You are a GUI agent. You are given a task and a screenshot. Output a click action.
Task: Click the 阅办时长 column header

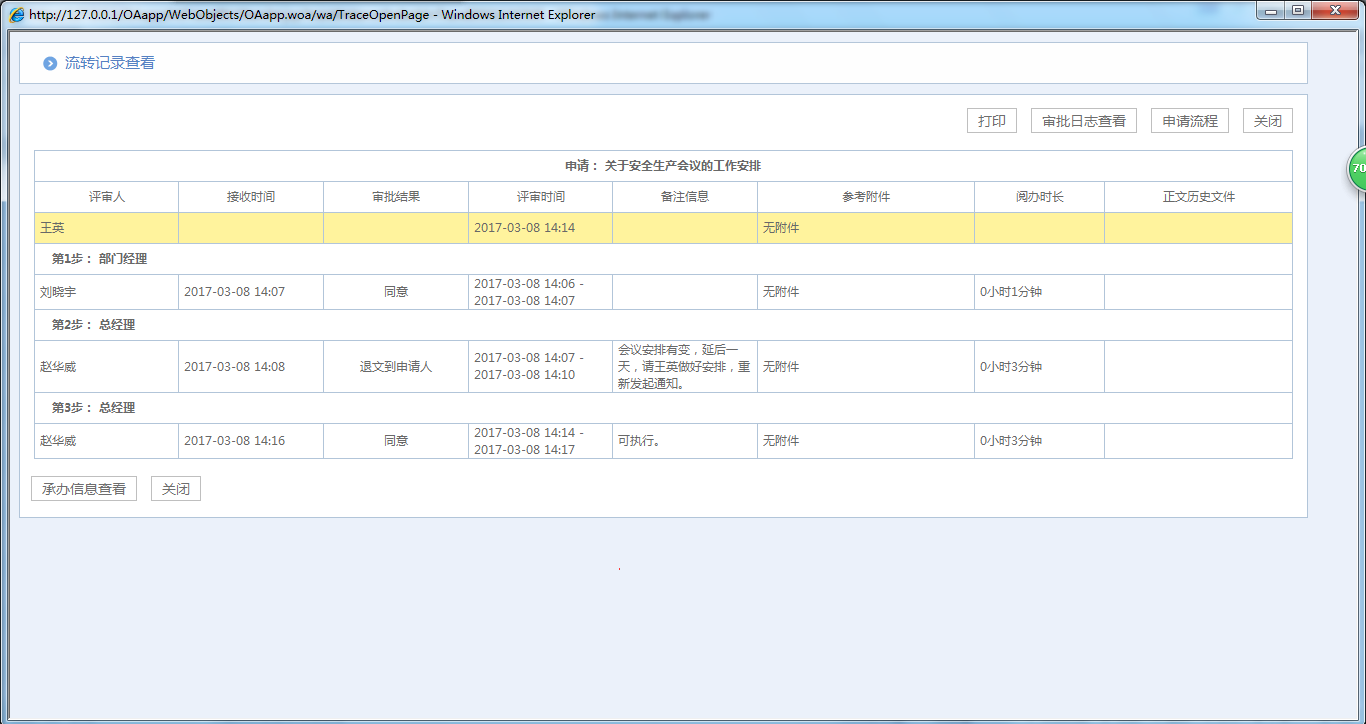(x=1040, y=197)
